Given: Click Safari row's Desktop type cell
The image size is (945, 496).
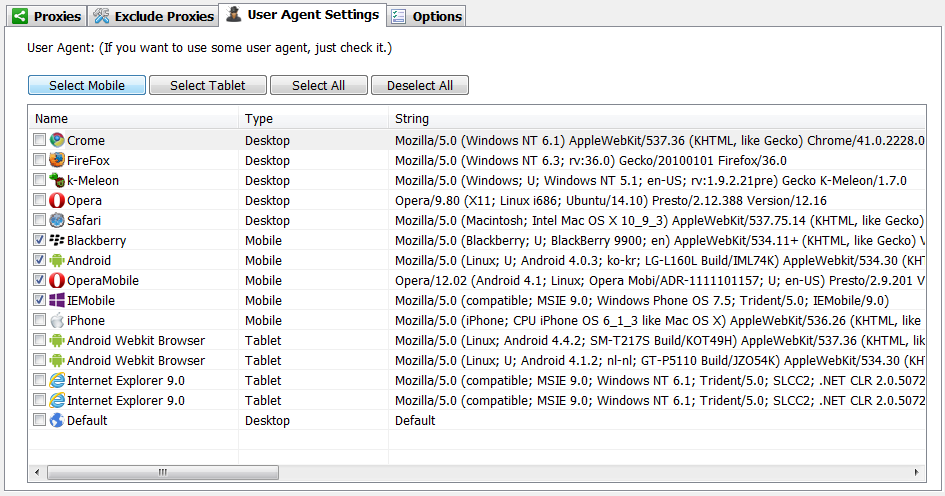Looking at the screenshot, I should point(267,220).
